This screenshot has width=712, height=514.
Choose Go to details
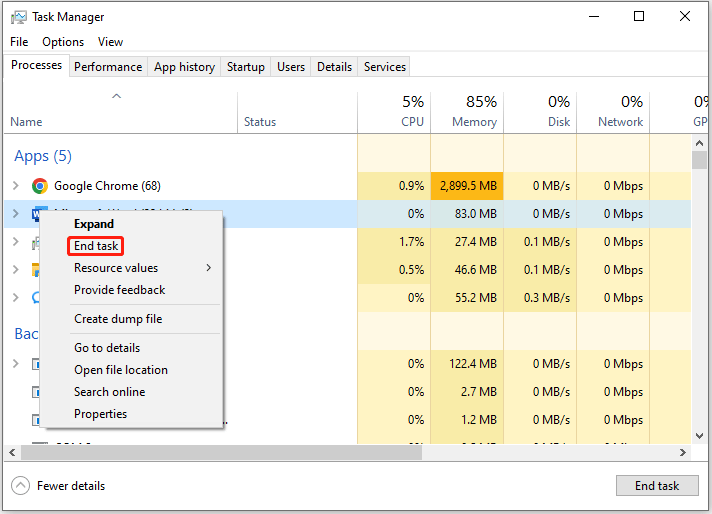click(132, 348)
